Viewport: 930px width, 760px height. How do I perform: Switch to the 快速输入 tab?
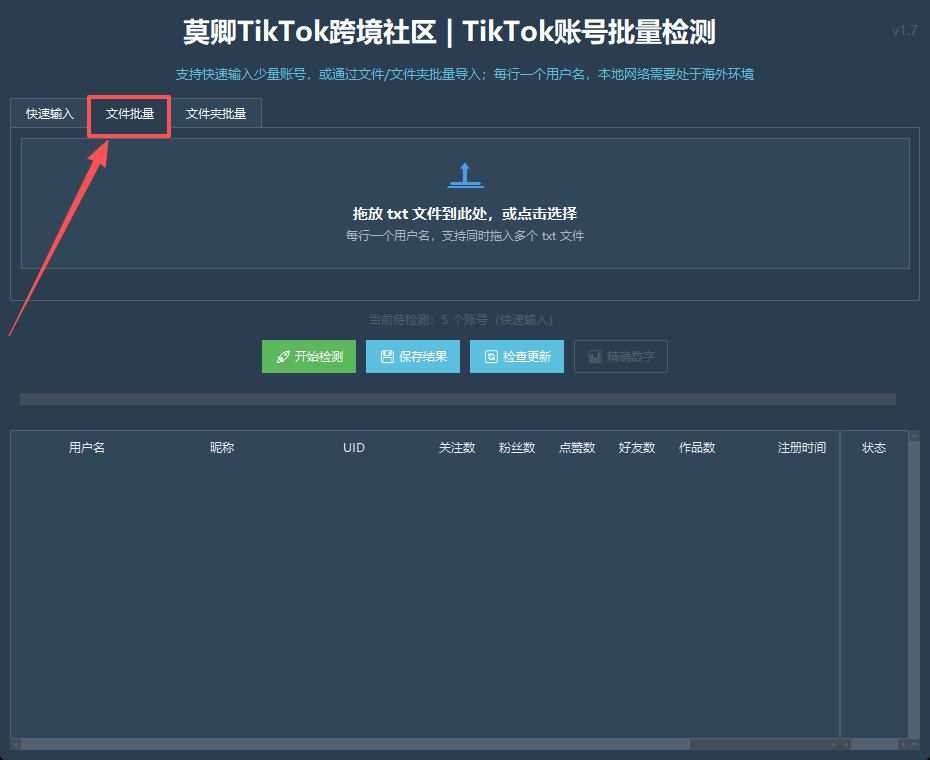50,113
